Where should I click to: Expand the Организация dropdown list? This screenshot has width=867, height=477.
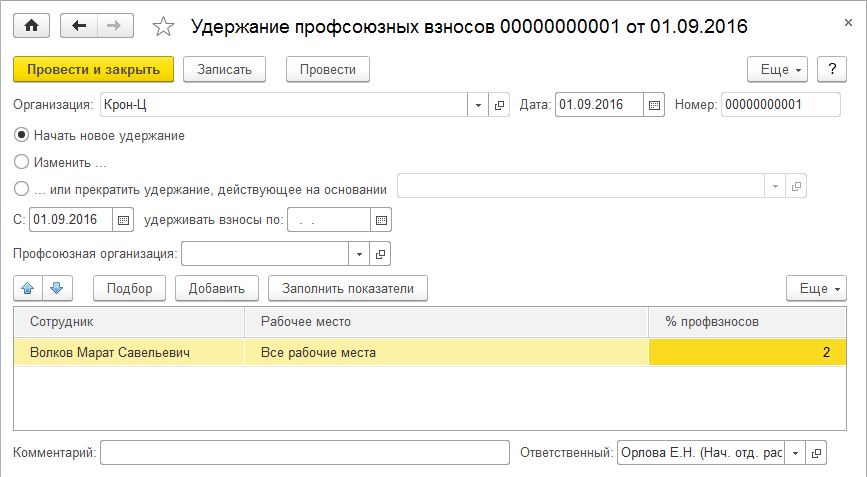click(x=478, y=104)
